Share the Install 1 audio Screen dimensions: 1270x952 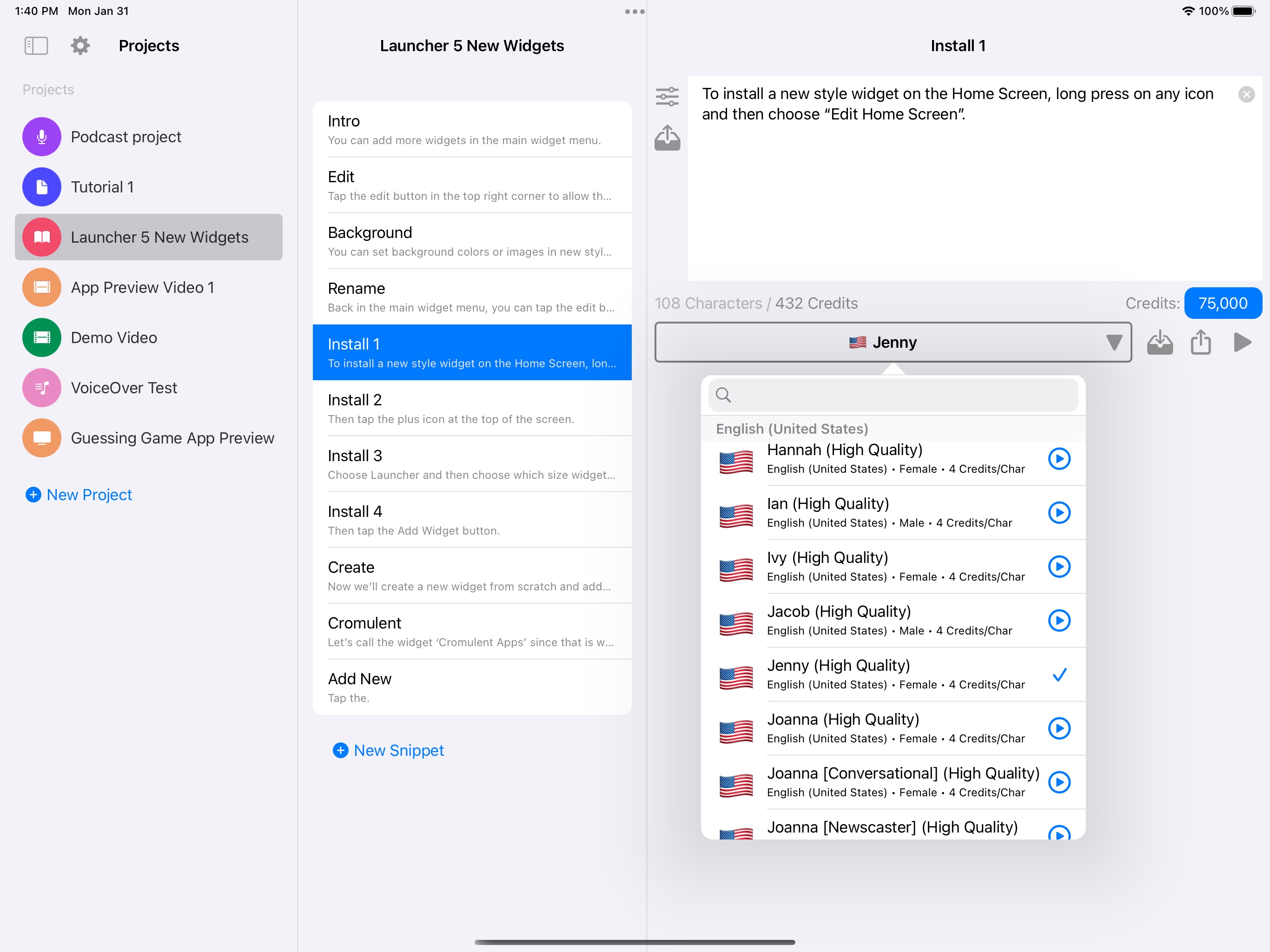1201,342
